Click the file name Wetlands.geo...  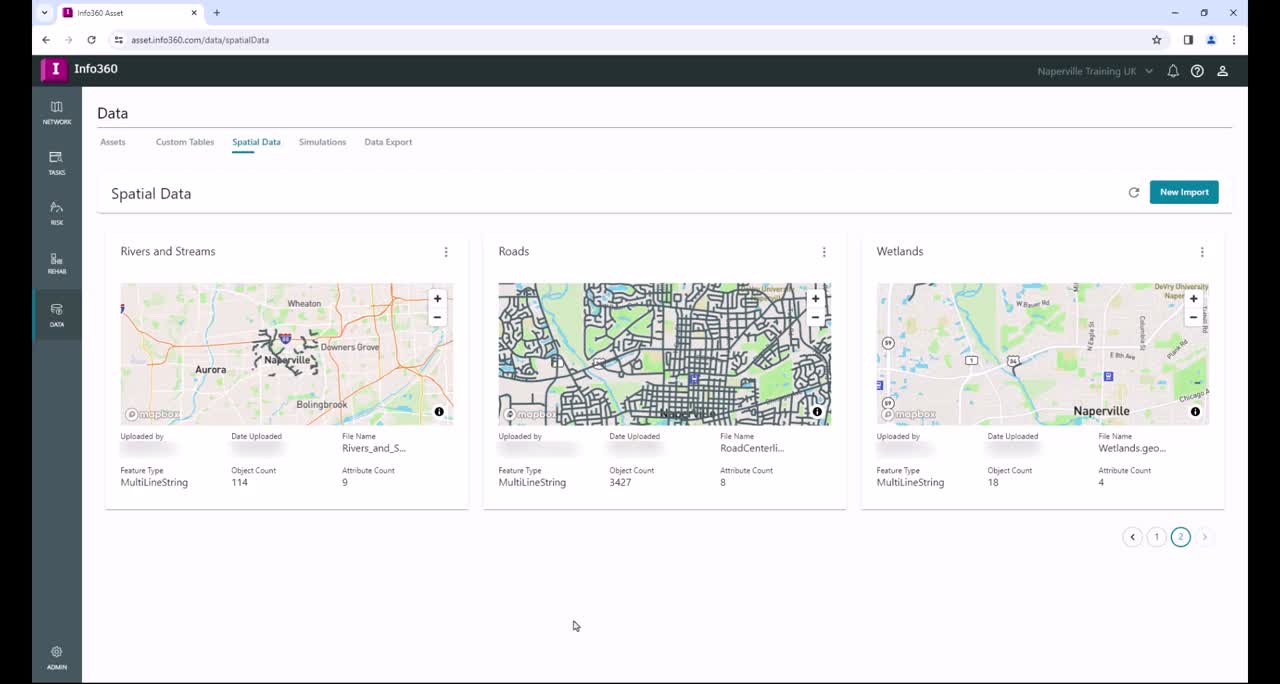pyautogui.click(x=1132, y=448)
